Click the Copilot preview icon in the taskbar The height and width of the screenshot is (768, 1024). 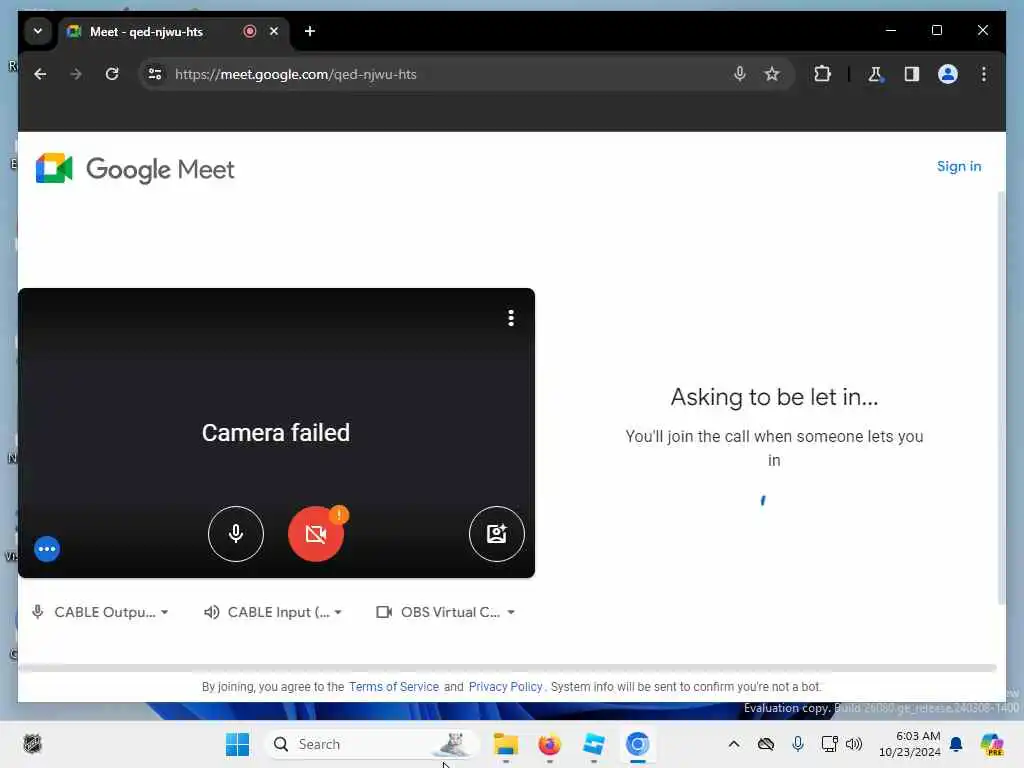coord(992,744)
